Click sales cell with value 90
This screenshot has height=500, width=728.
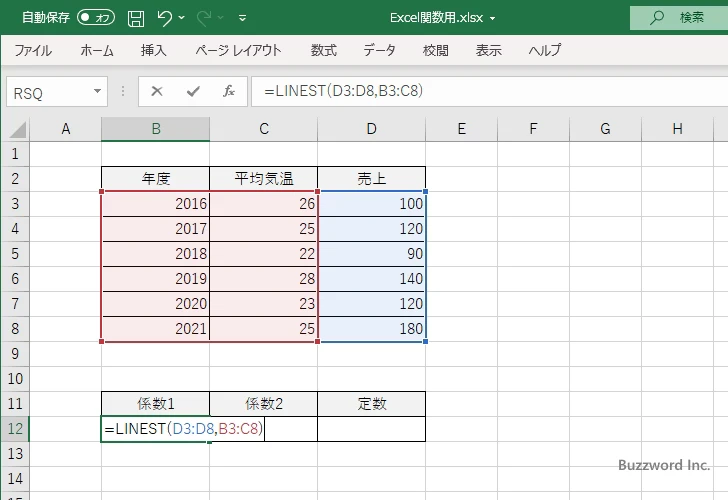click(x=371, y=253)
